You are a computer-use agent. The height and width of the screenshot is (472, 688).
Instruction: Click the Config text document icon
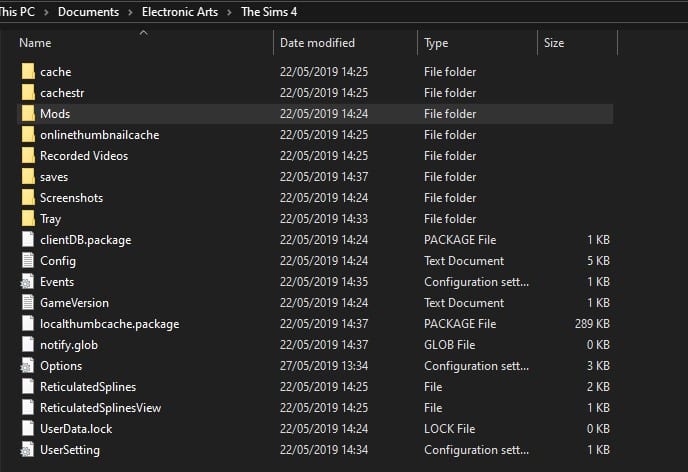tap(27, 261)
